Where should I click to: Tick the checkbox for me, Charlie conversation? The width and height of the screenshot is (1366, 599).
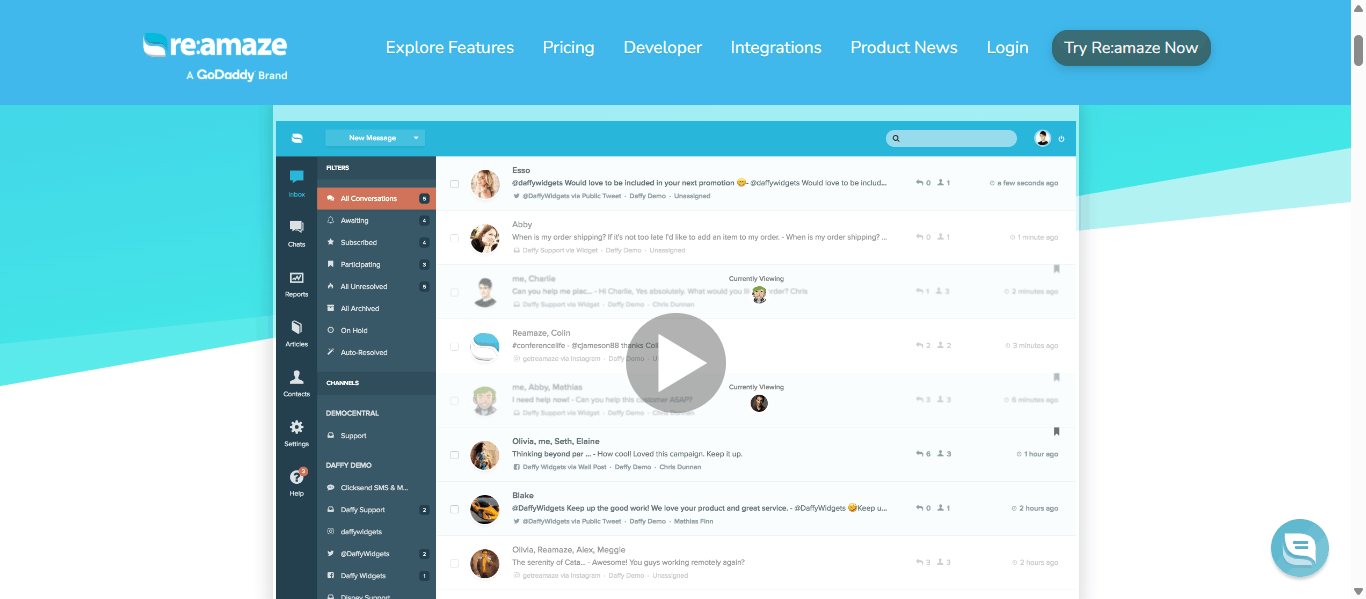pyautogui.click(x=454, y=292)
